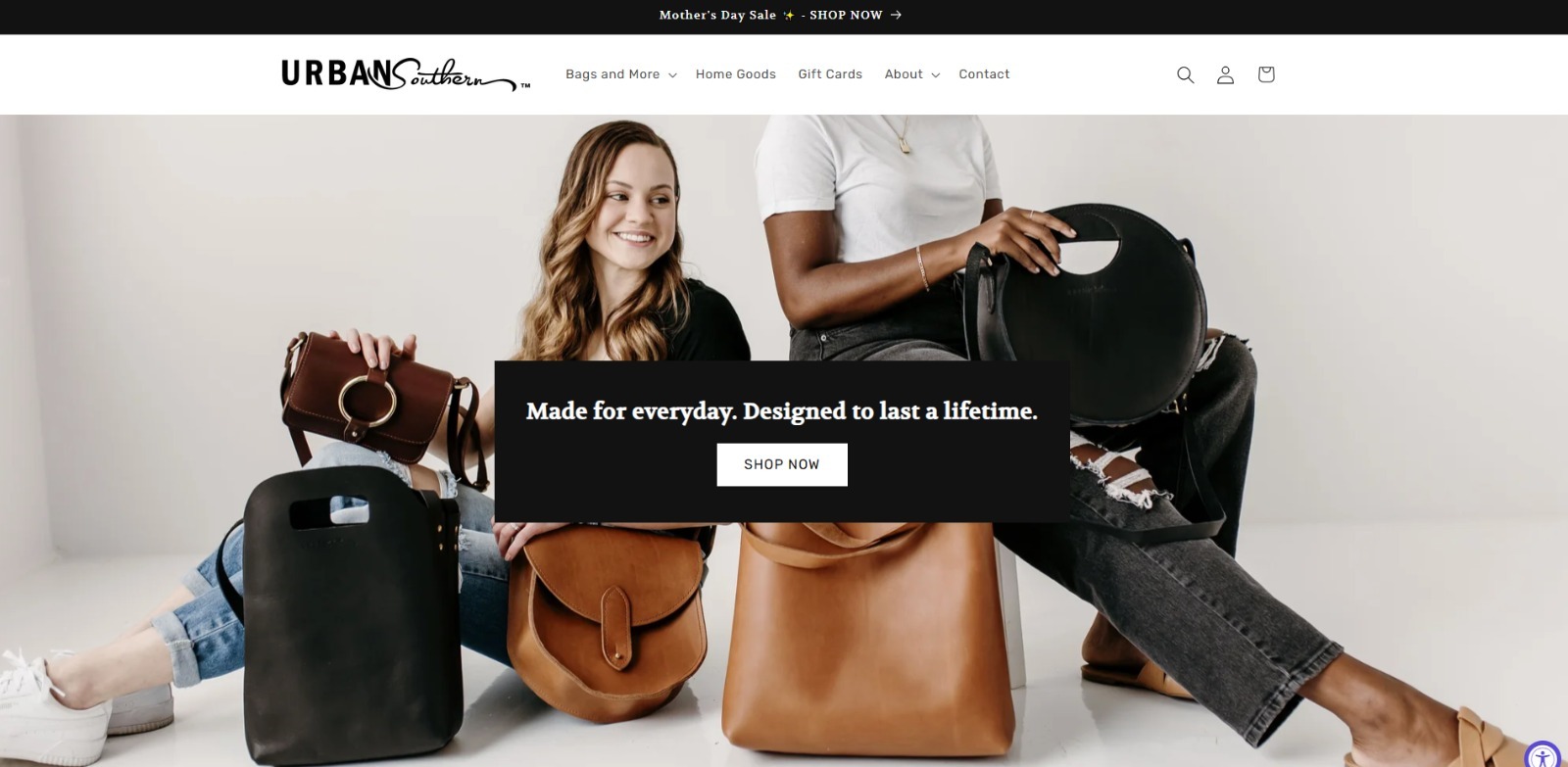This screenshot has width=1568, height=767.
Task: Navigate to the Contact page
Action: pos(984,74)
